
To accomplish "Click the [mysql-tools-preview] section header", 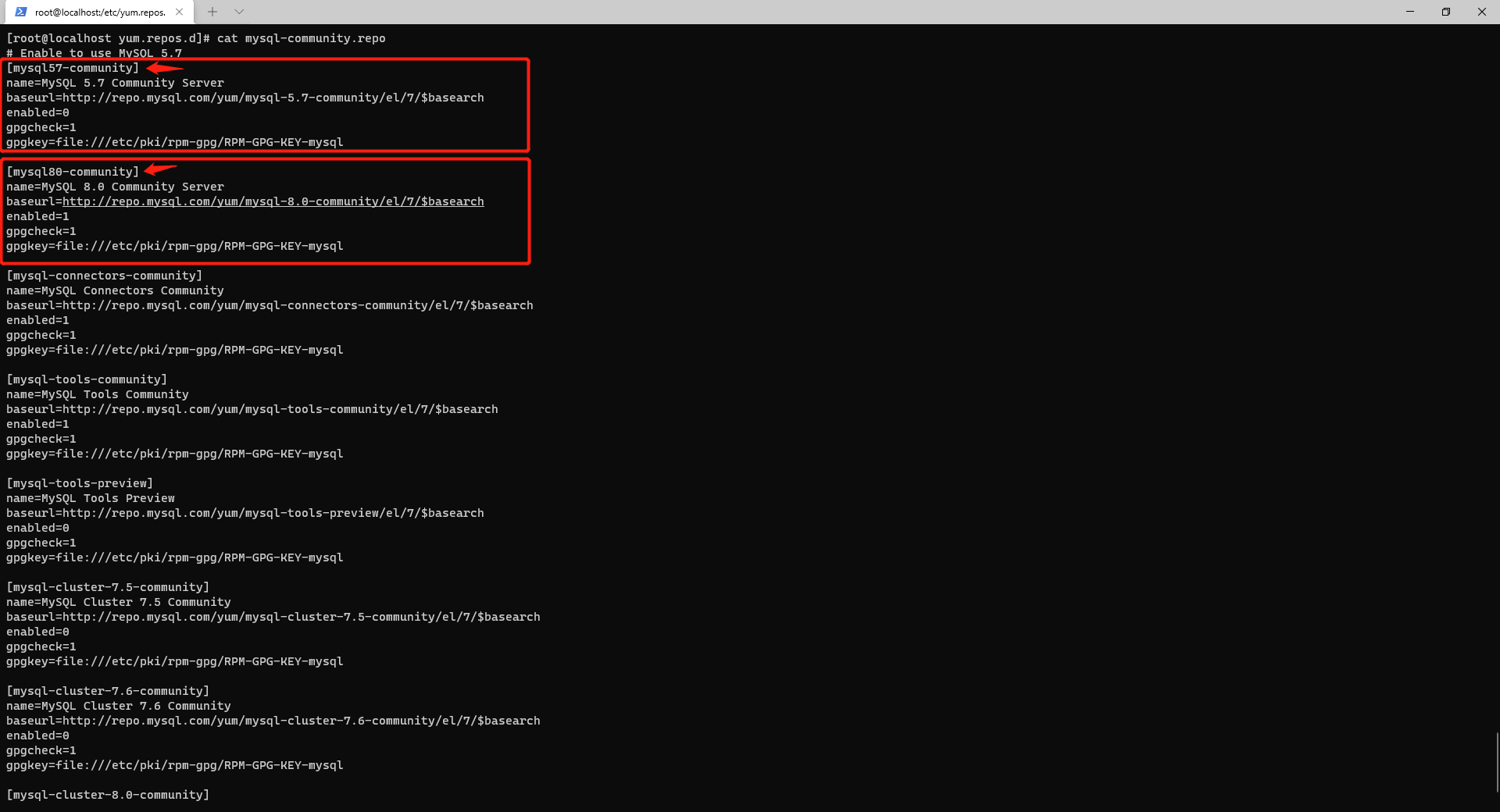I will [79, 483].
